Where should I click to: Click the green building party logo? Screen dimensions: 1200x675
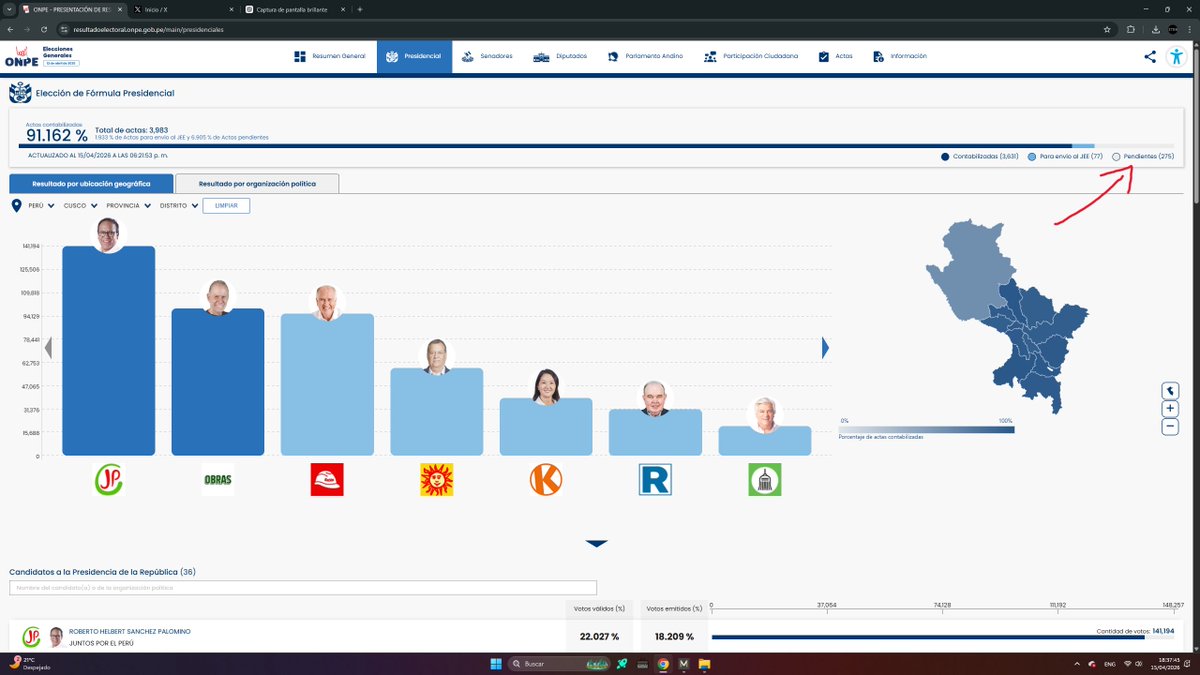pyautogui.click(x=765, y=480)
